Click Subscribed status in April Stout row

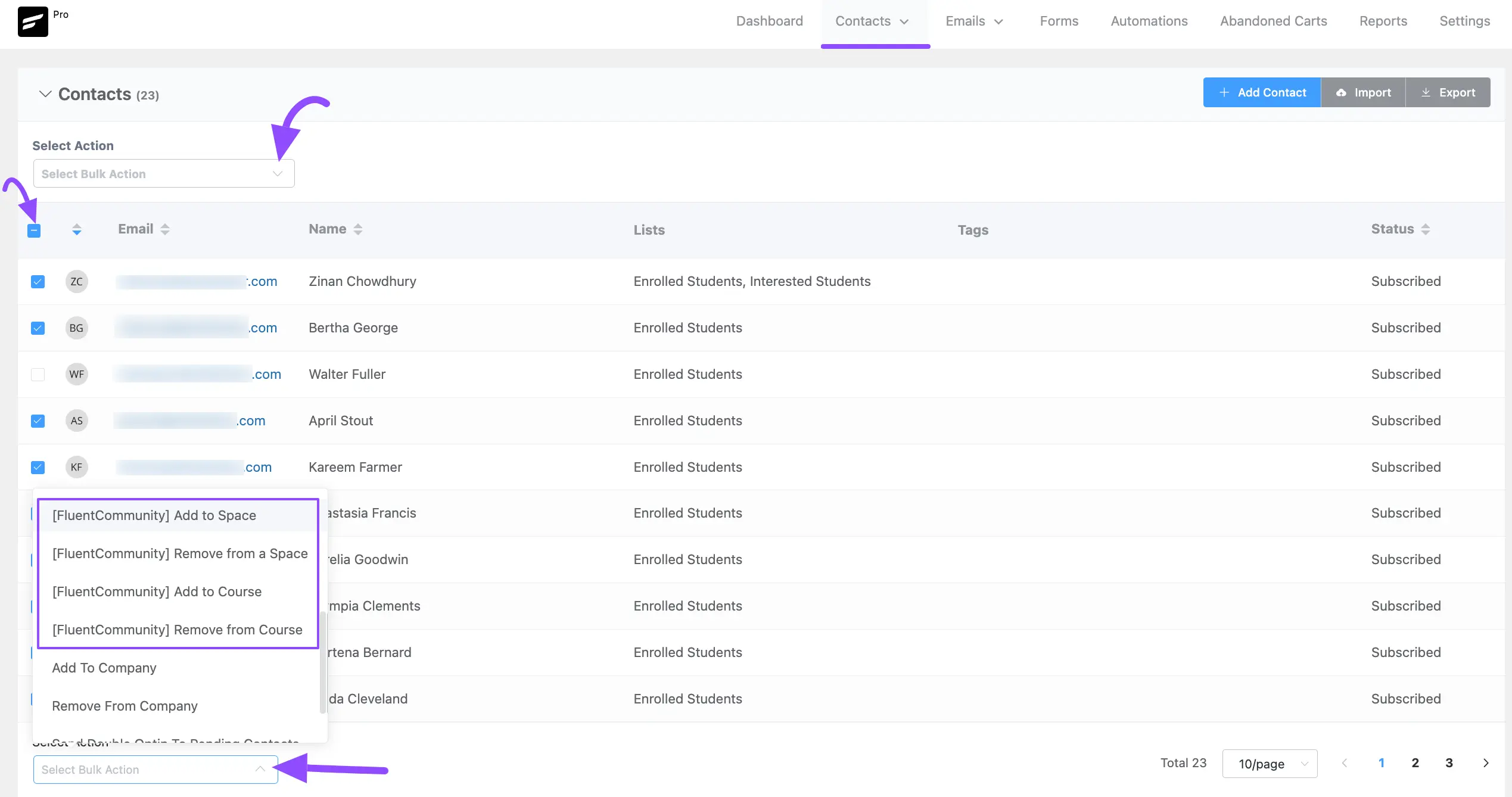click(x=1406, y=421)
